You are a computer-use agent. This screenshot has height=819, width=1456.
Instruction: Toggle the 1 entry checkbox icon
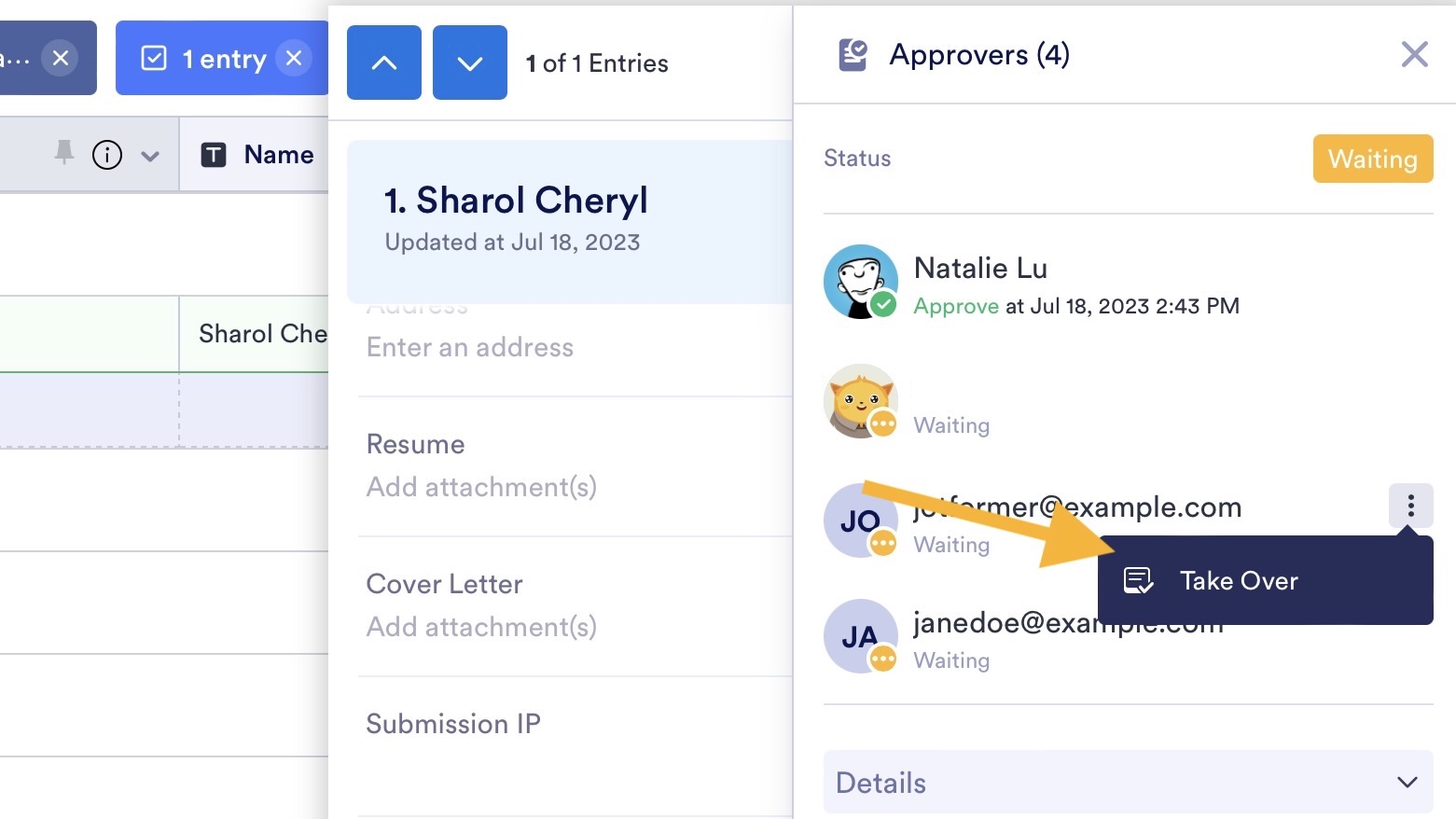[x=154, y=59]
